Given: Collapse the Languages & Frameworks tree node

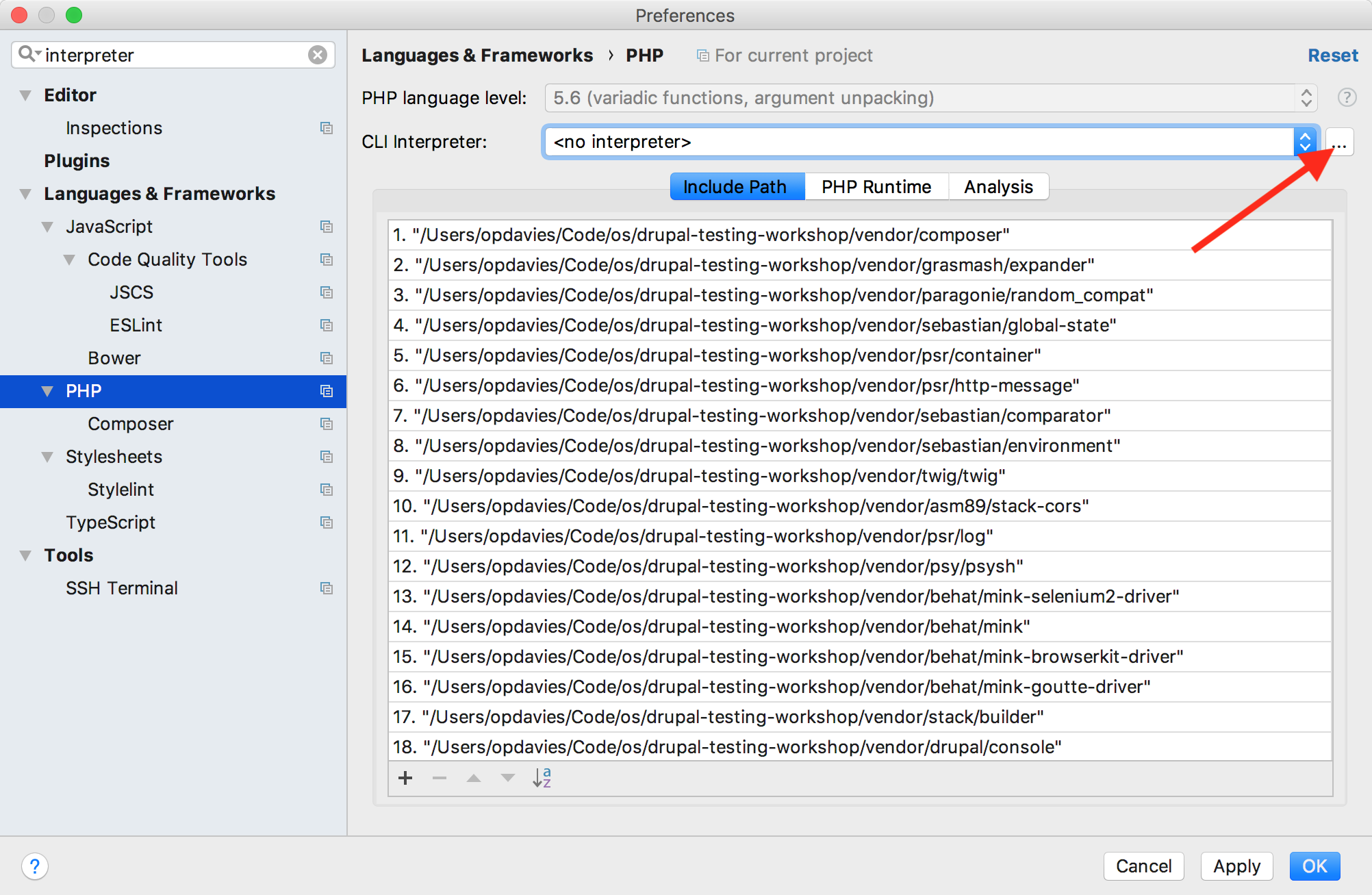Looking at the screenshot, I should click(x=25, y=194).
